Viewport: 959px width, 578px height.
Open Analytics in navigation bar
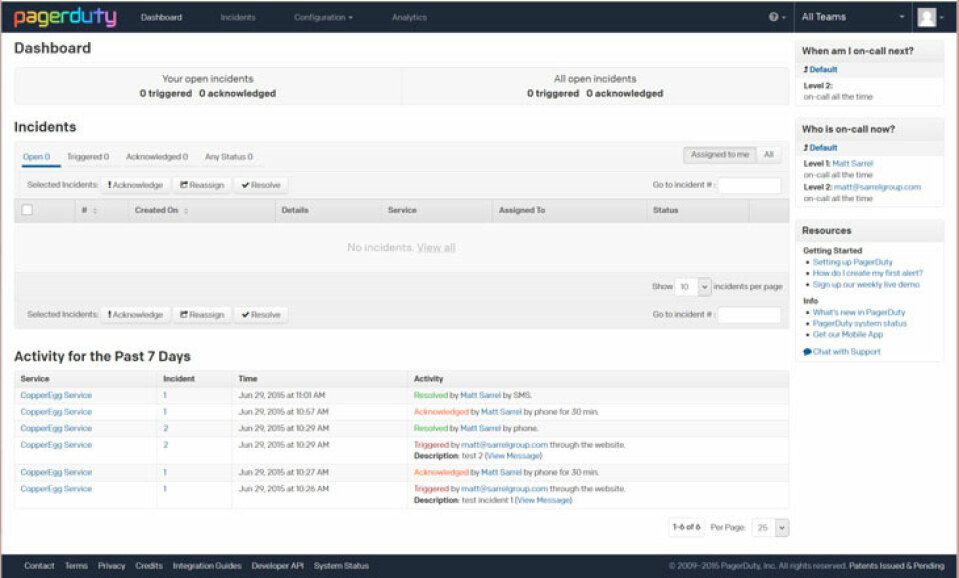[409, 17]
